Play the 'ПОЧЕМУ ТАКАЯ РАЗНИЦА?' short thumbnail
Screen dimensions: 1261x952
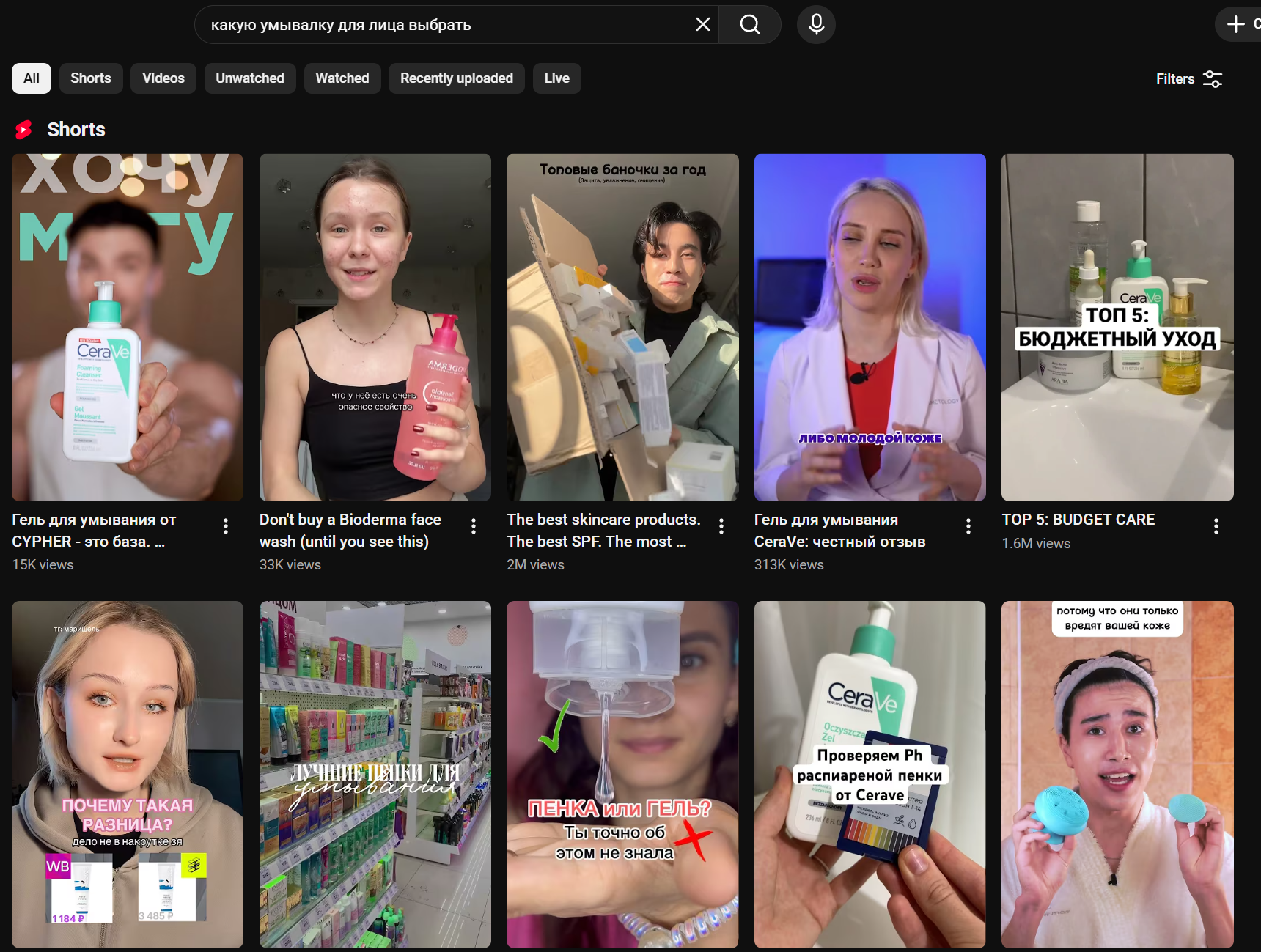[x=128, y=775]
